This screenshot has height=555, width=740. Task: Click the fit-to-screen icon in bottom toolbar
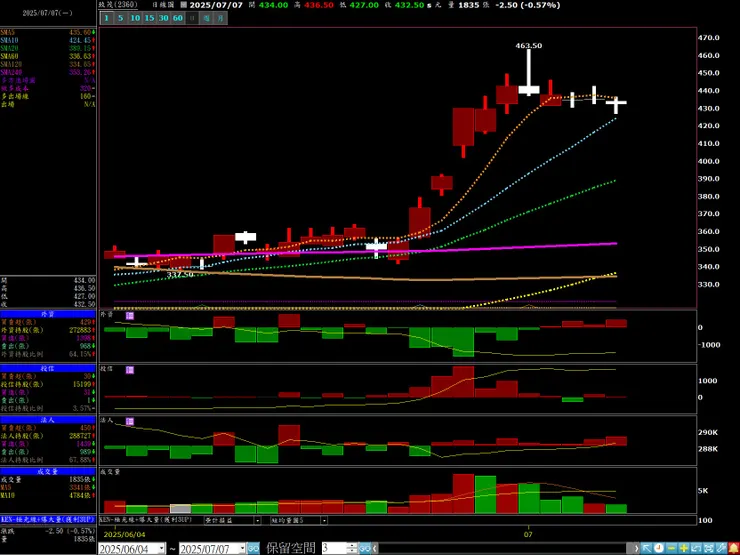(x=708, y=548)
